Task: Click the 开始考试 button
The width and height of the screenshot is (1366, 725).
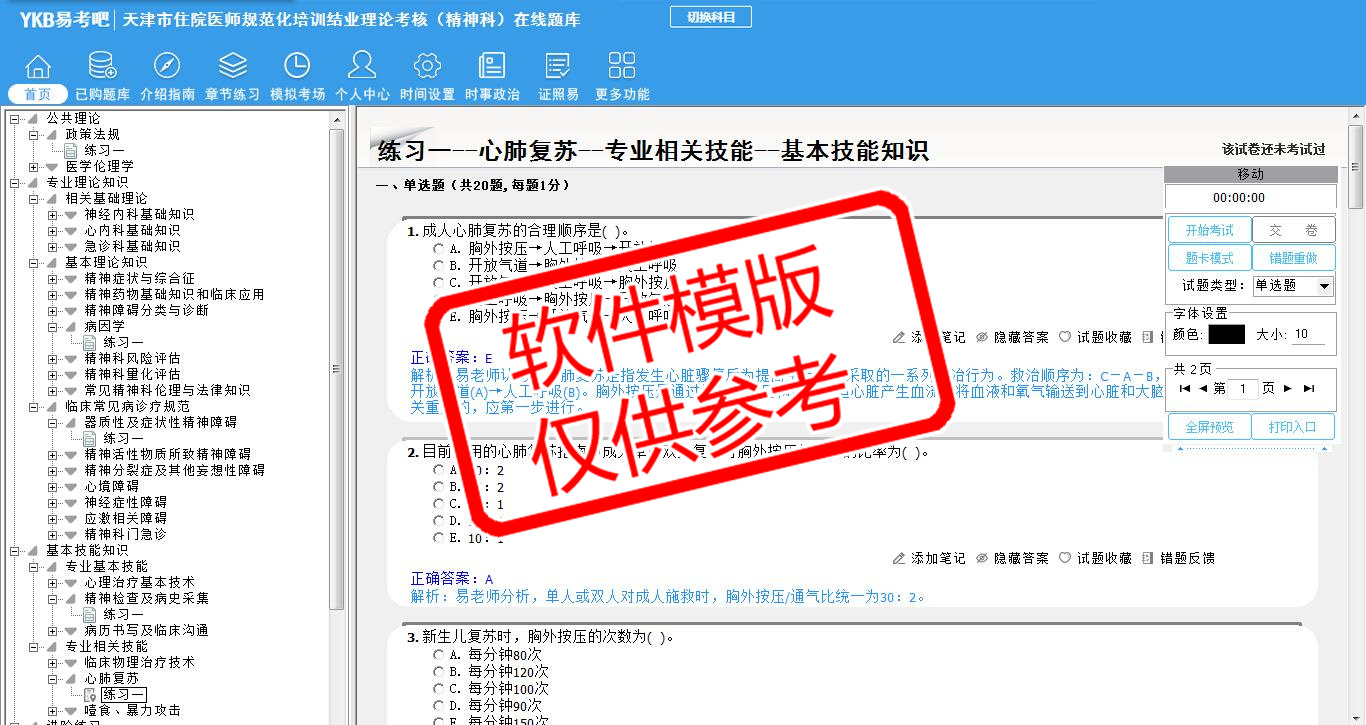Action: pos(1209,230)
